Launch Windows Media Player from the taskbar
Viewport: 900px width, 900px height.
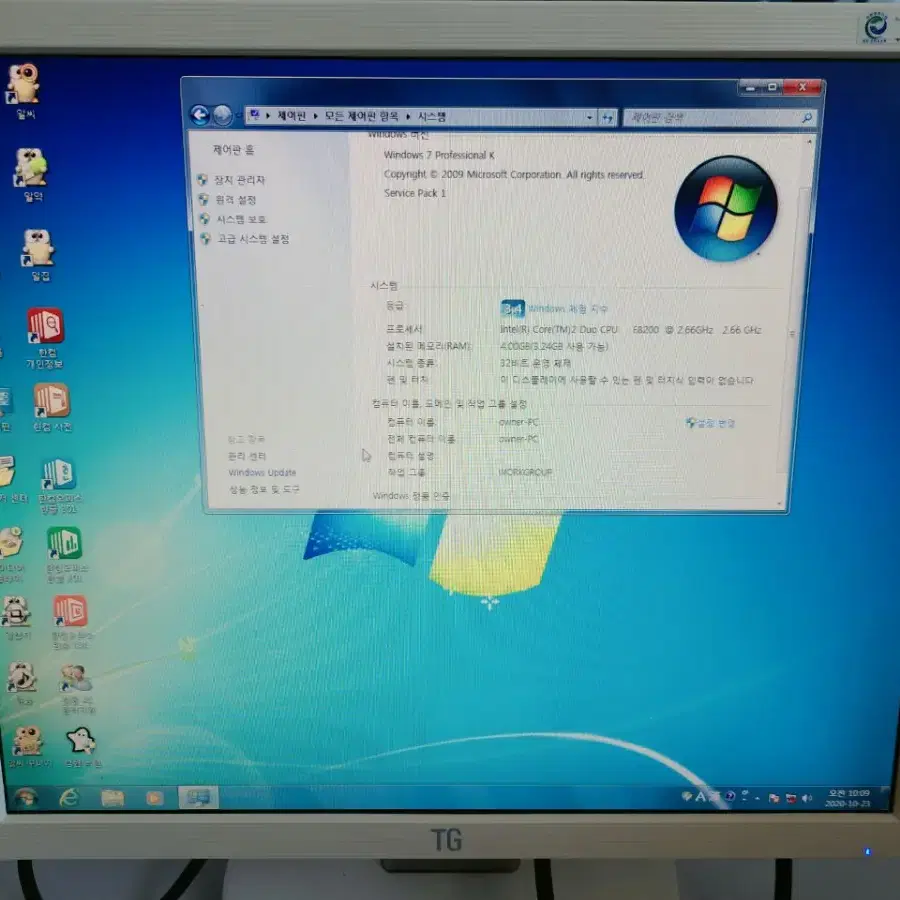pos(154,798)
